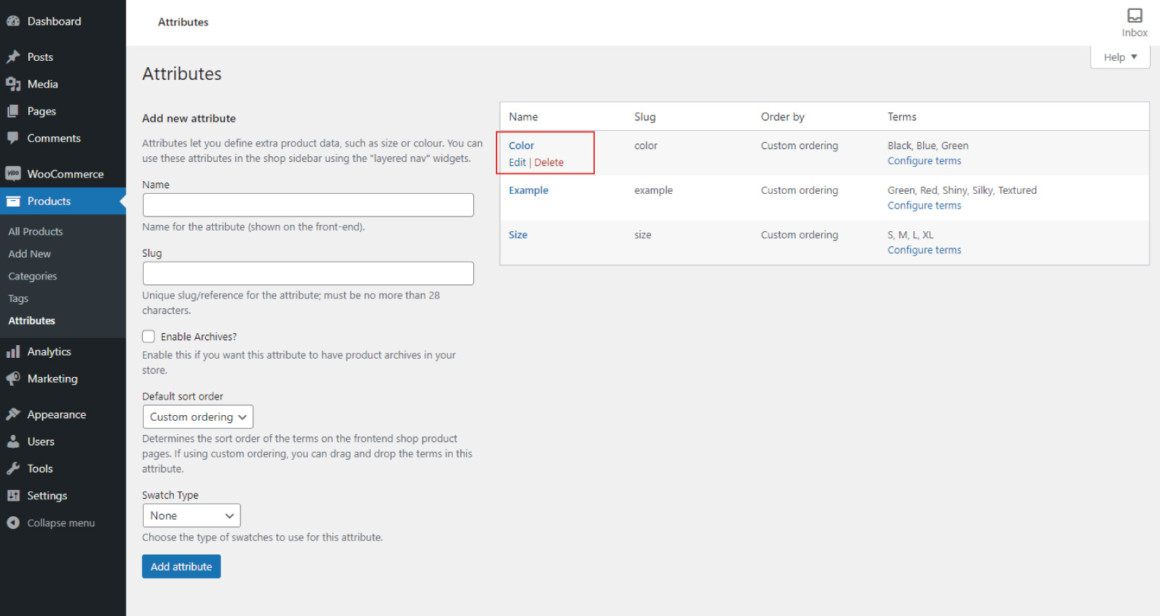Click the Terms column header
Viewport: 1160px width, 616px height.
tap(902, 117)
